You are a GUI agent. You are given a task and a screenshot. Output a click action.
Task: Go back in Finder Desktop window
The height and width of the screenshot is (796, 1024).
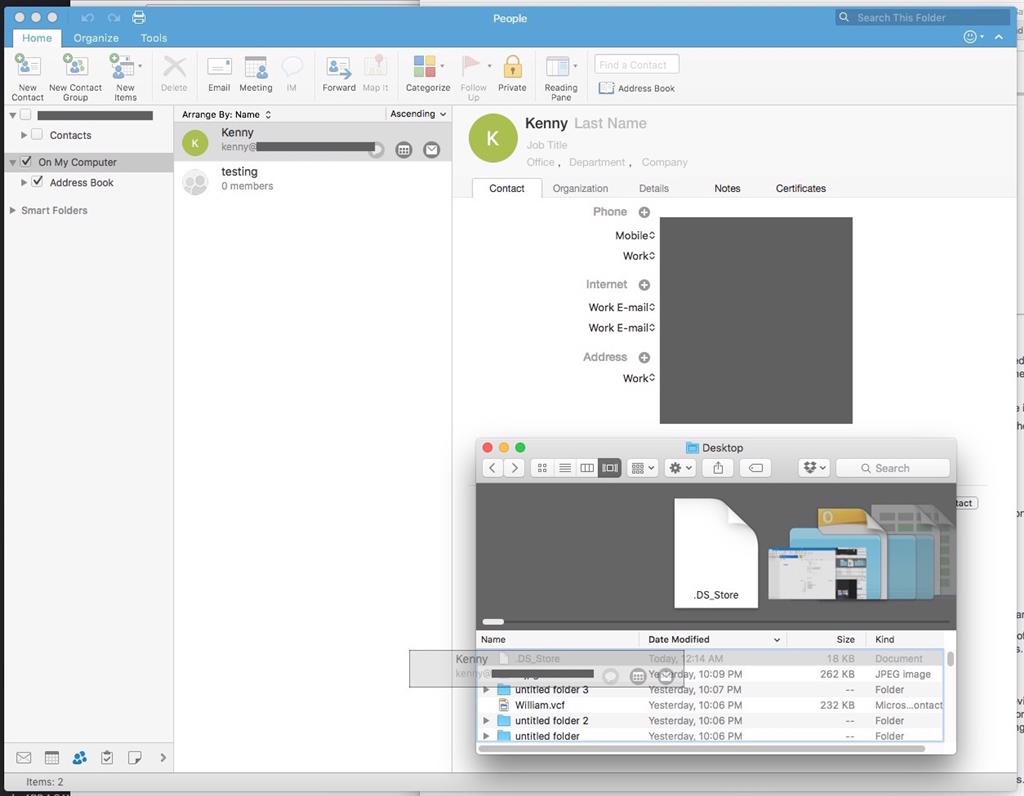coord(492,468)
